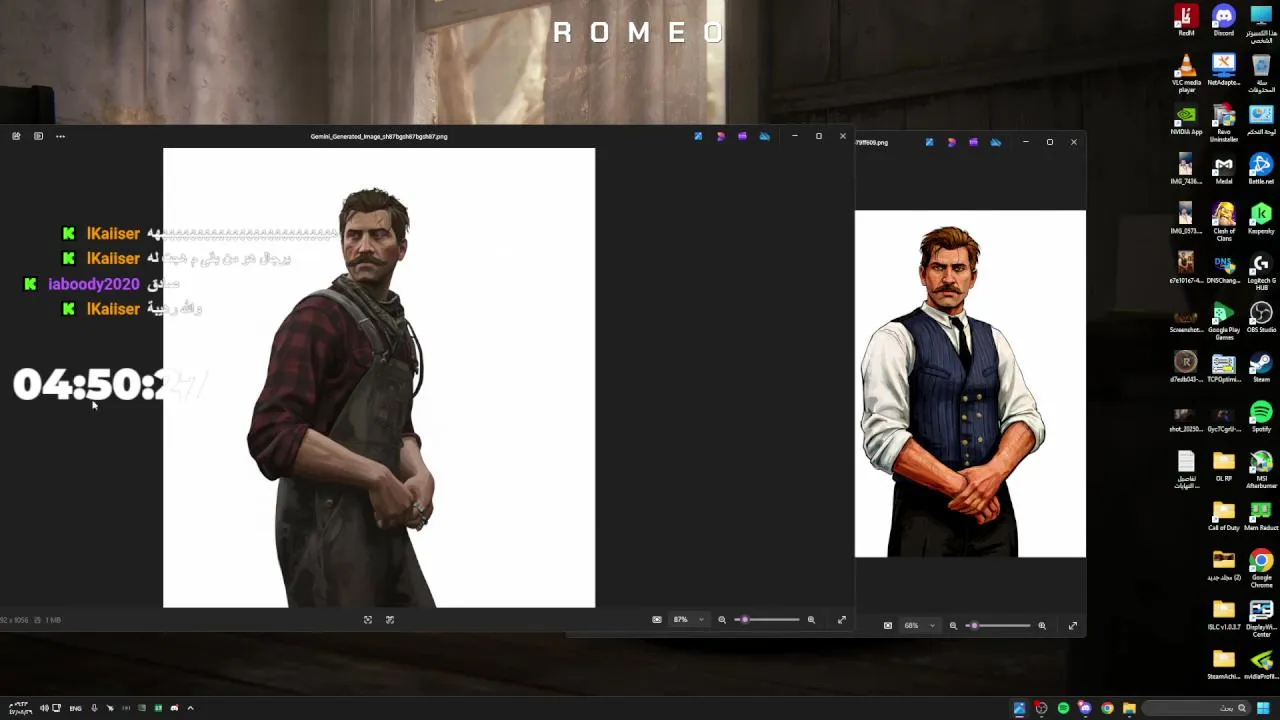Click the Edit image icon in right Photos title bar

pos(929,142)
